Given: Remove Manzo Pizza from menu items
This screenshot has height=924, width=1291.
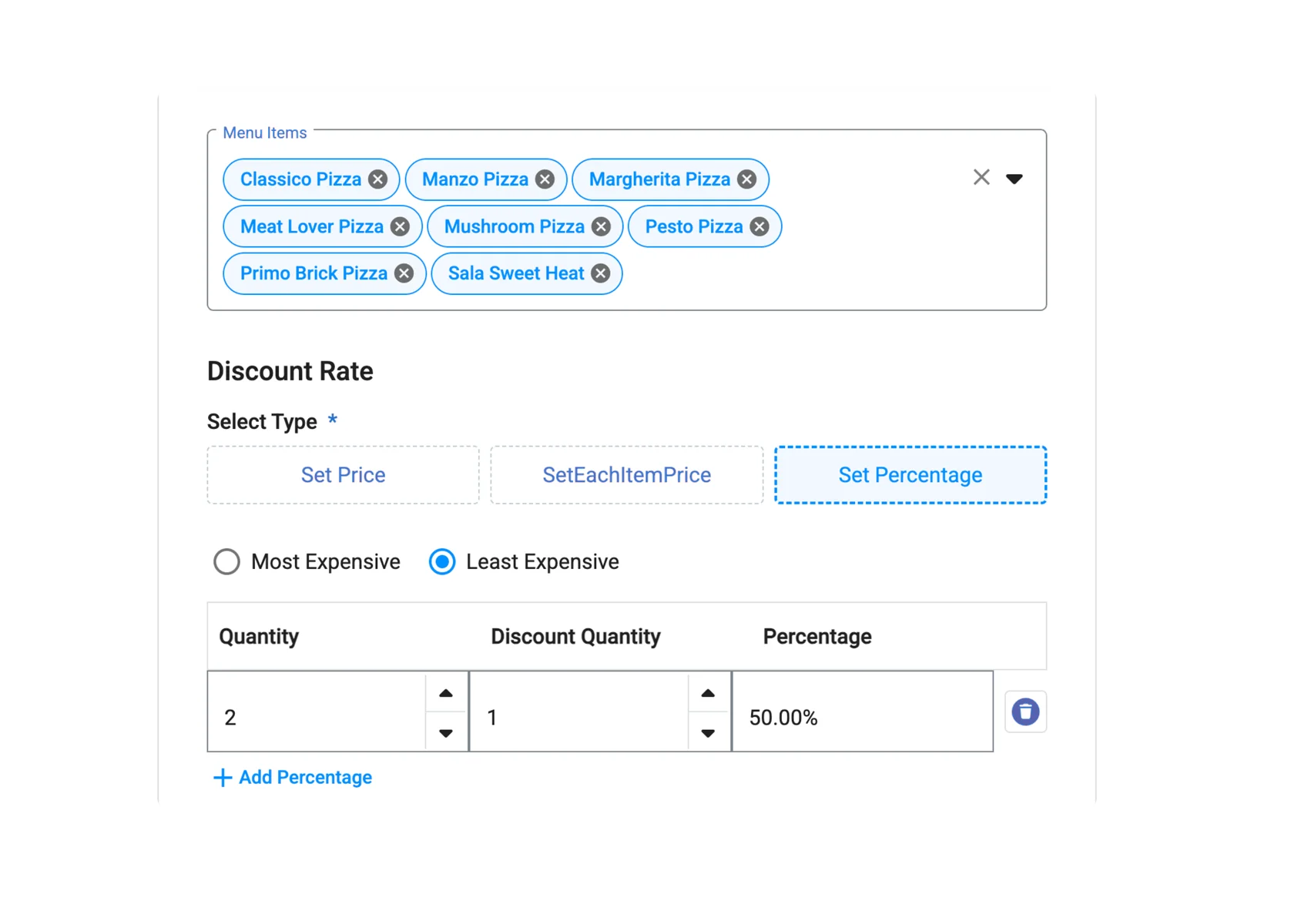Looking at the screenshot, I should pyautogui.click(x=545, y=179).
